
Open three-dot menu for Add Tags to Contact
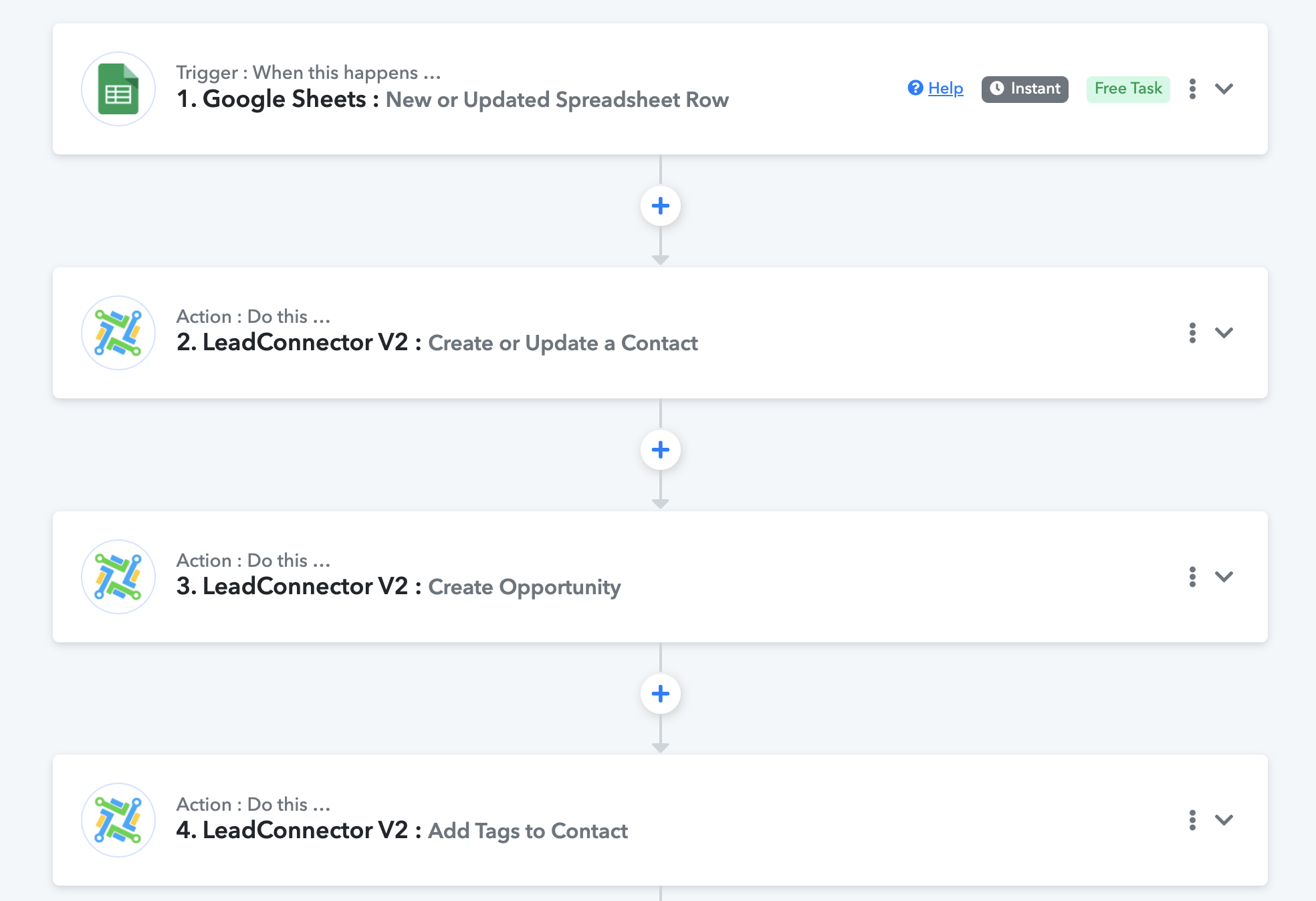tap(1192, 820)
